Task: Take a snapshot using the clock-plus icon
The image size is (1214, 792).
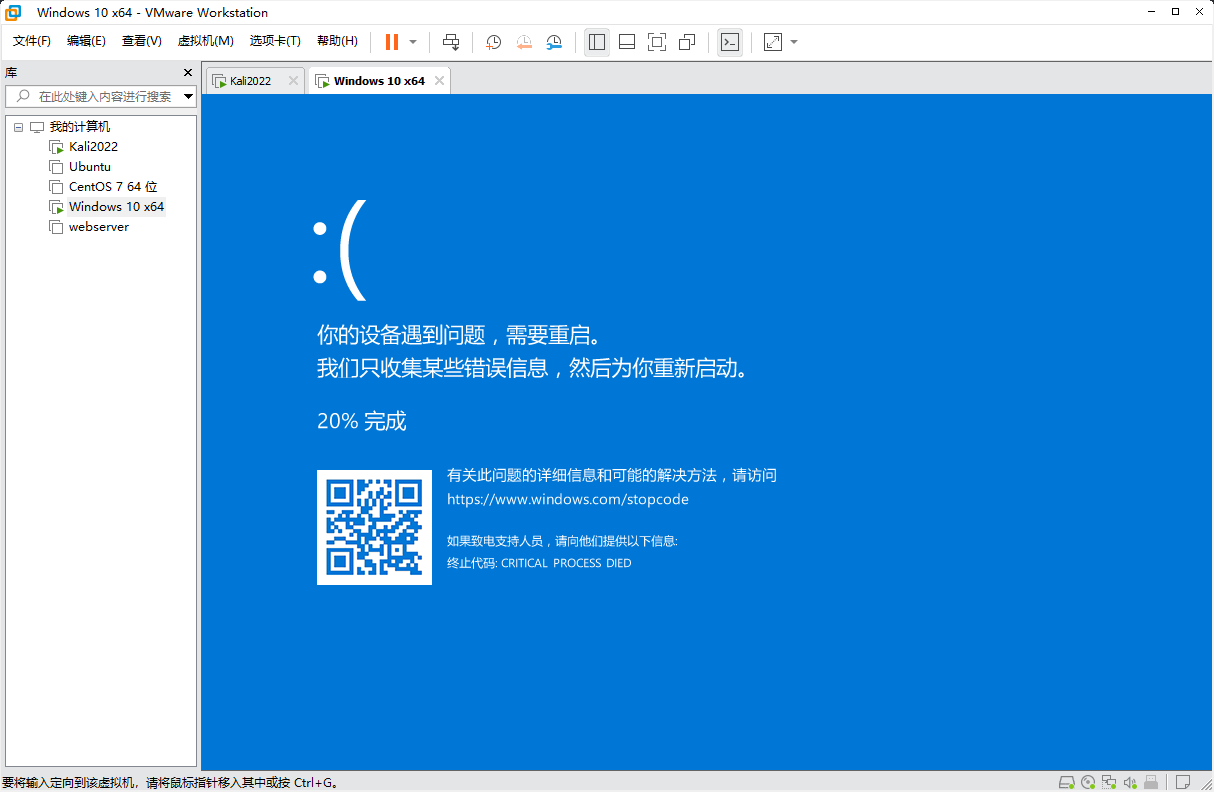Action: click(493, 42)
